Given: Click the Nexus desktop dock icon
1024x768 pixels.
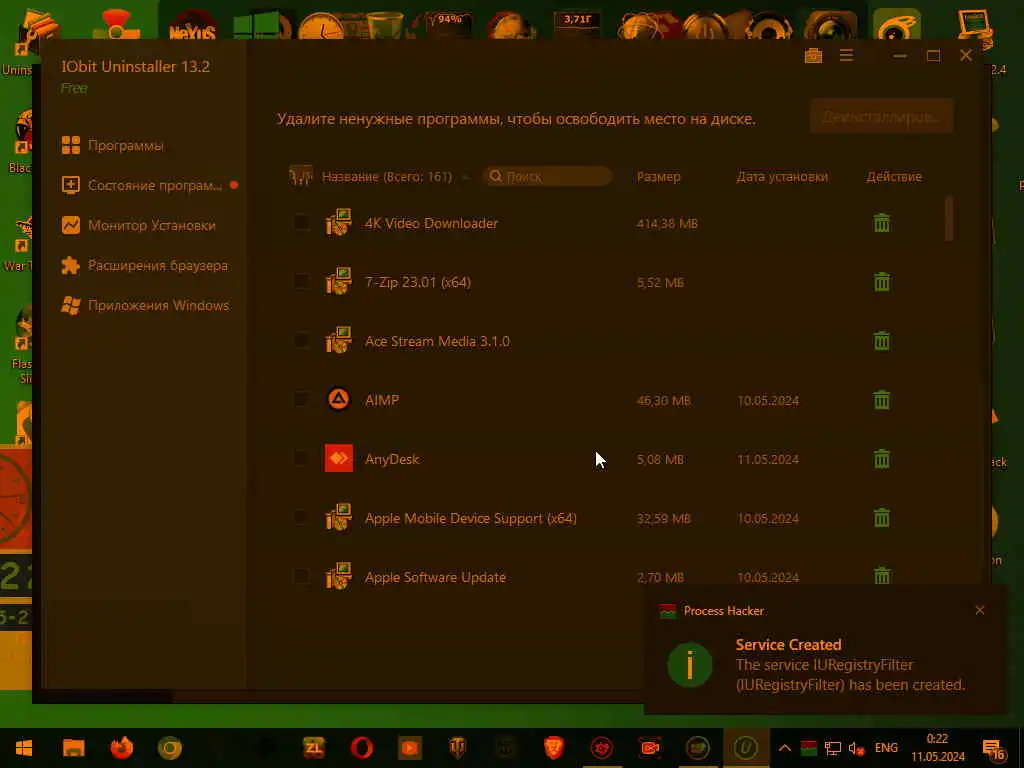Looking at the screenshot, I should (x=192, y=25).
